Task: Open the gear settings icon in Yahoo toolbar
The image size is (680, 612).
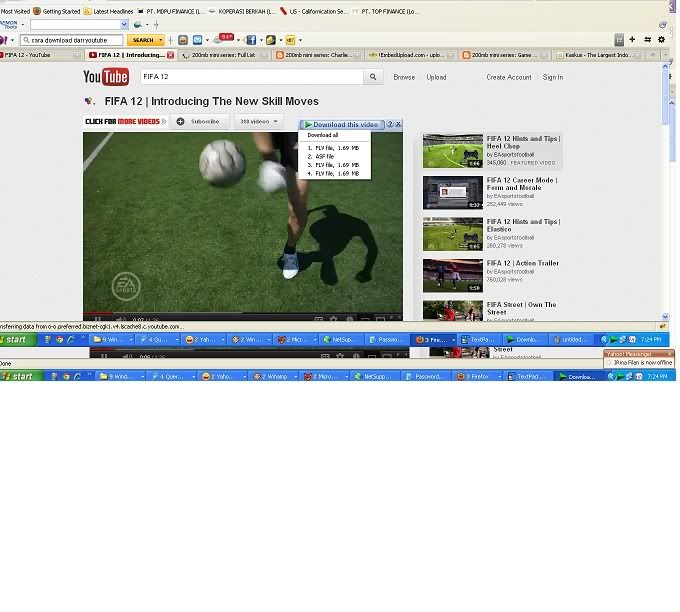Action: (x=661, y=39)
